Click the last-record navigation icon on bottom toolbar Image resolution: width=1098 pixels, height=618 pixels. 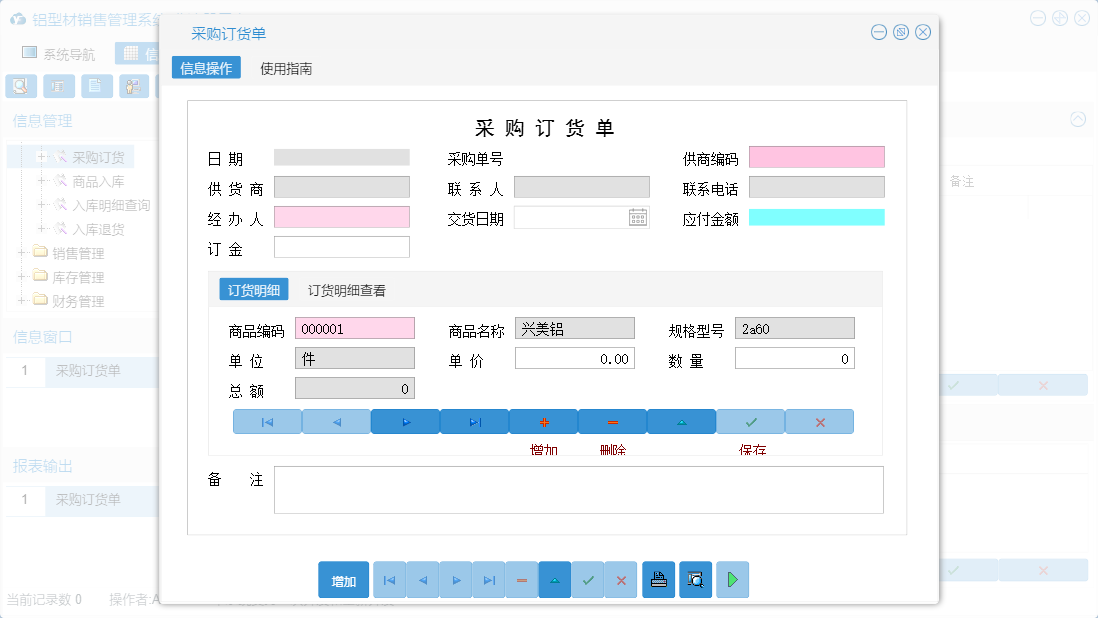point(488,580)
